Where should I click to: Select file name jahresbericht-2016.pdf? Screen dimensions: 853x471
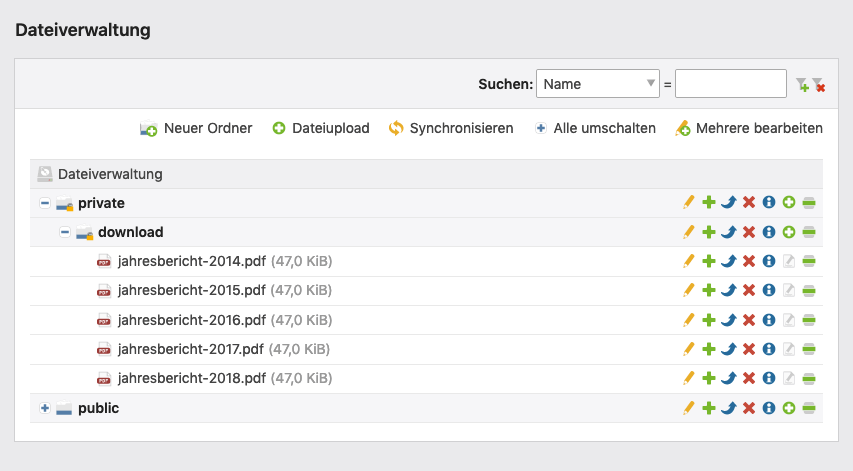click(x=191, y=320)
